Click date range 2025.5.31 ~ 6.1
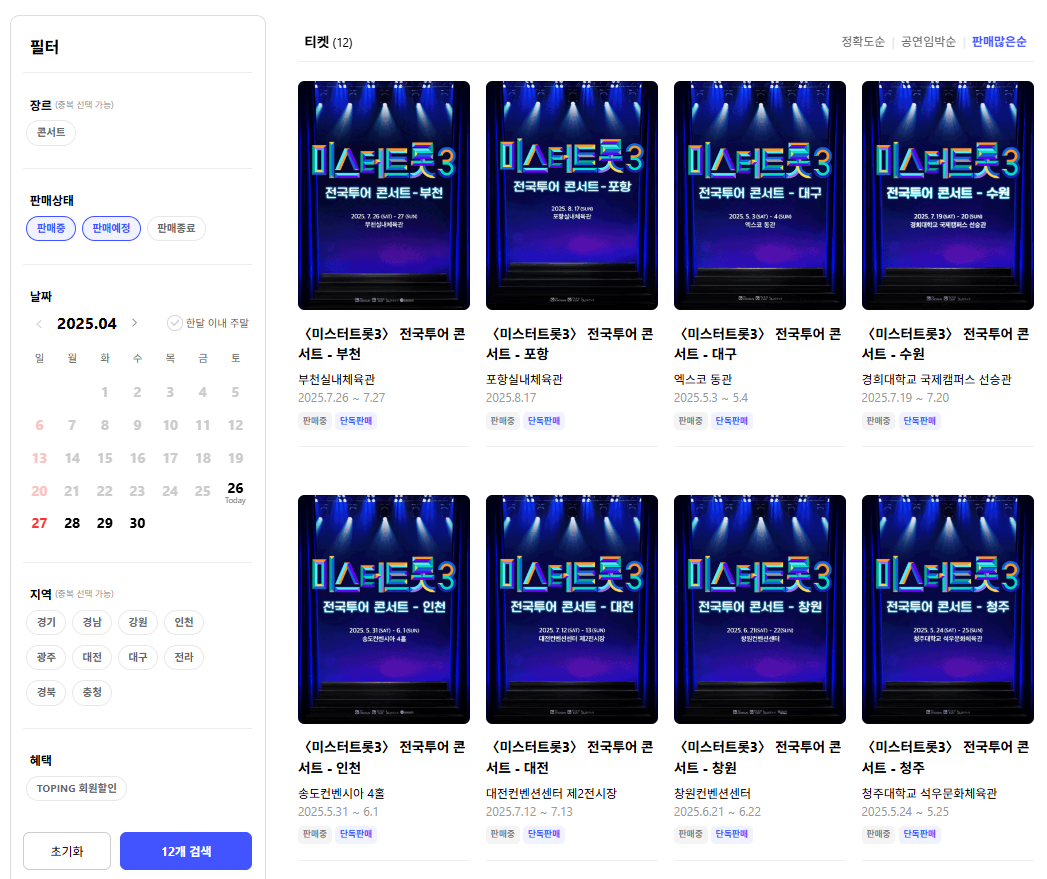The image size is (1047, 879). [339, 812]
